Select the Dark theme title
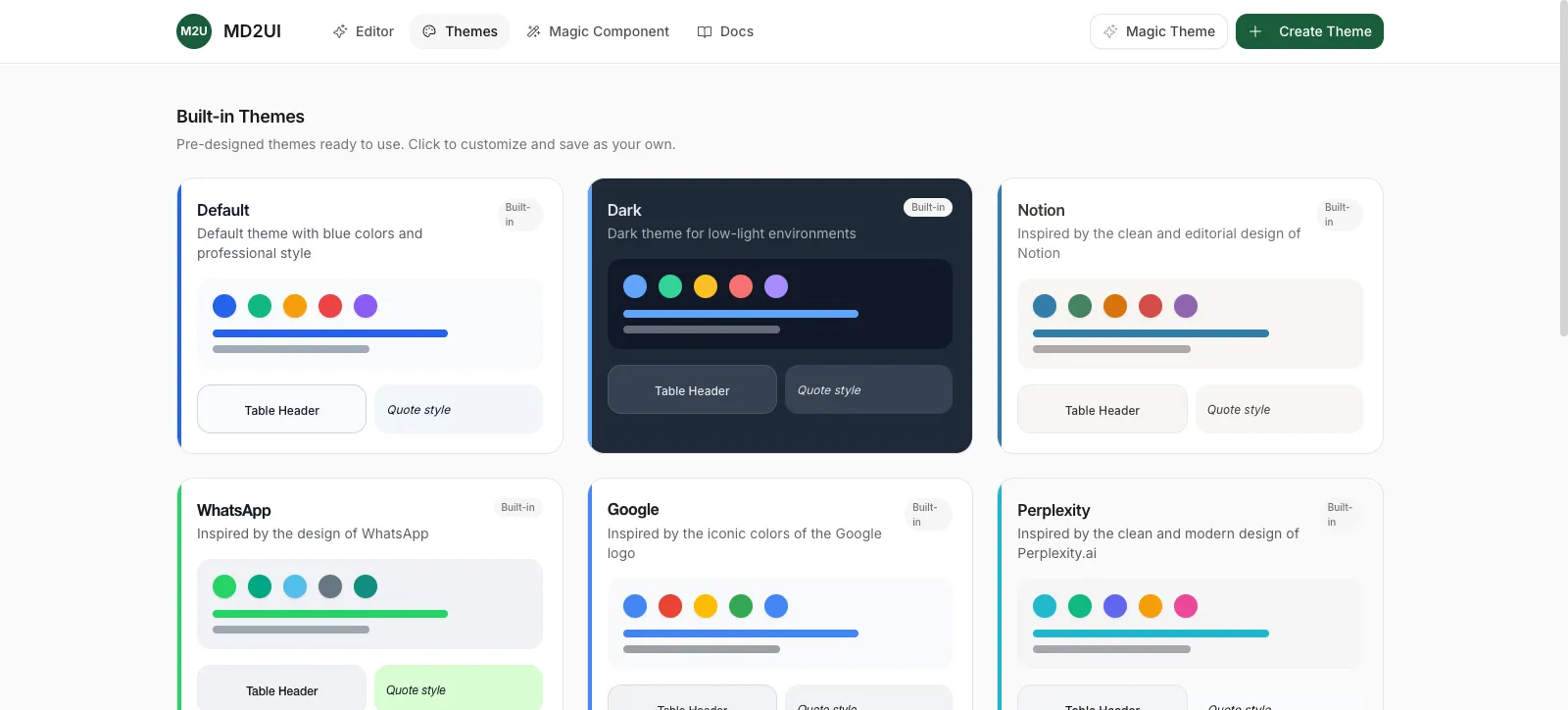The width and height of the screenshot is (1568, 710). click(x=624, y=210)
